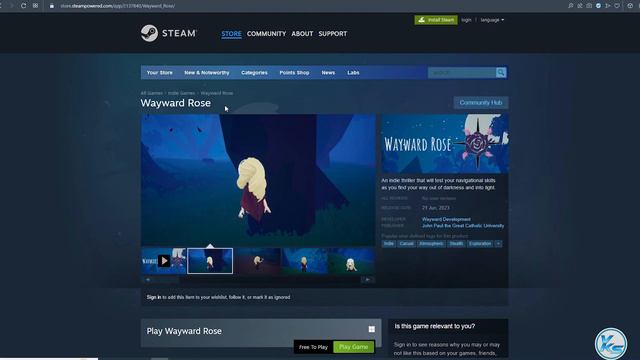Open the Points Shop tab
This screenshot has height=360, width=640.
[x=294, y=73]
